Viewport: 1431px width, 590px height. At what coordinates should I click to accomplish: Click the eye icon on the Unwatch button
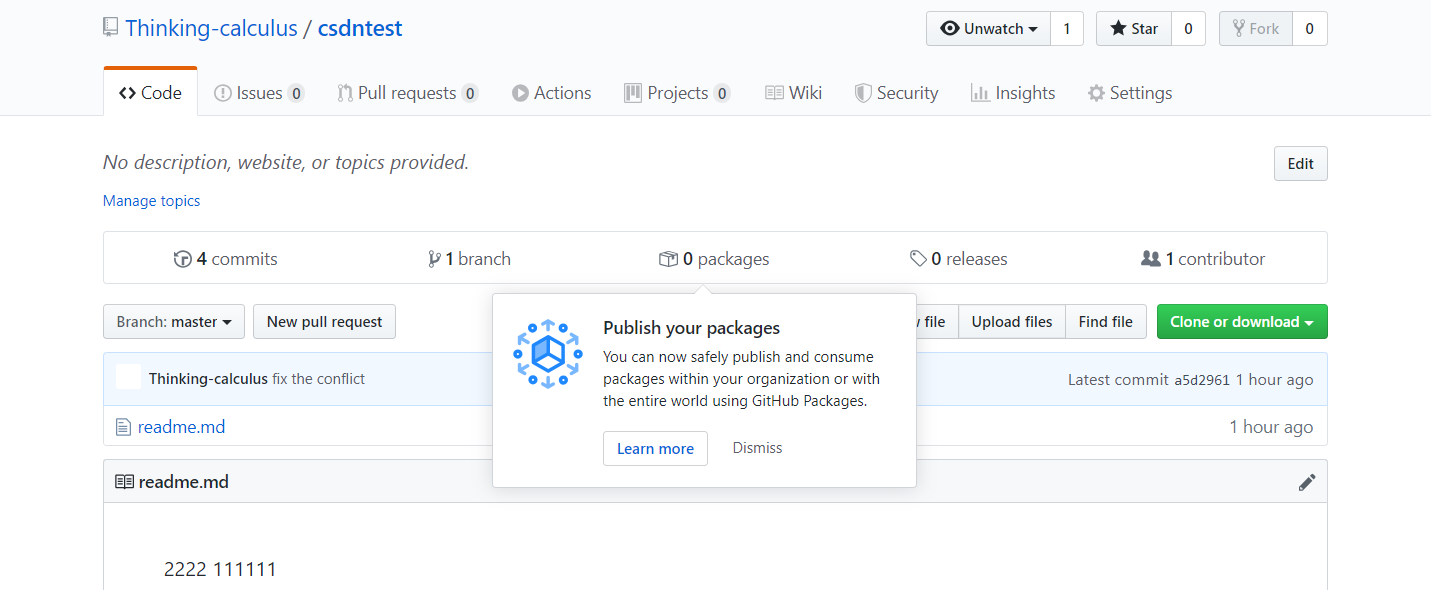(x=950, y=29)
